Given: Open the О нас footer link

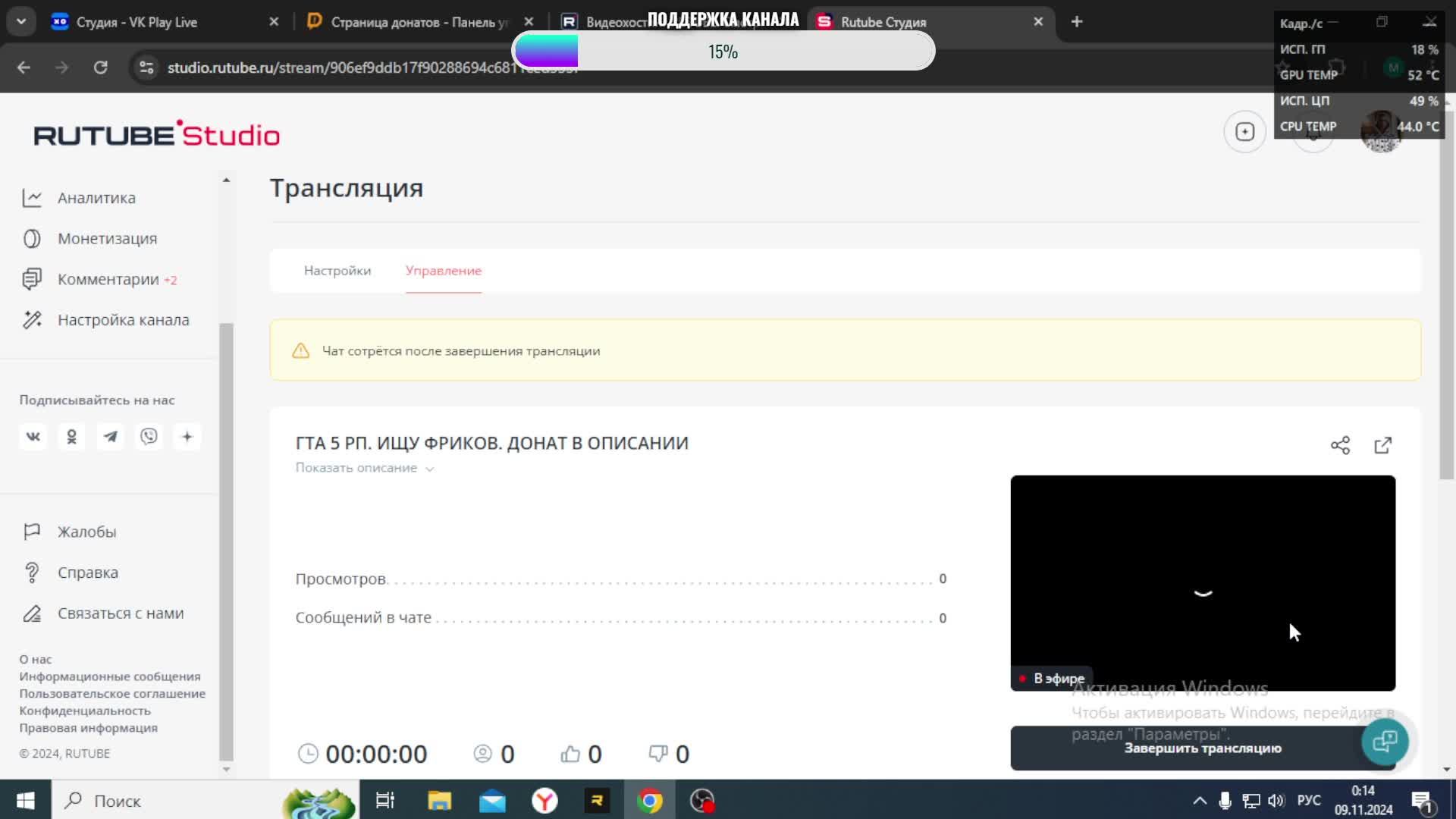Looking at the screenshot, I should pos(36,660).
